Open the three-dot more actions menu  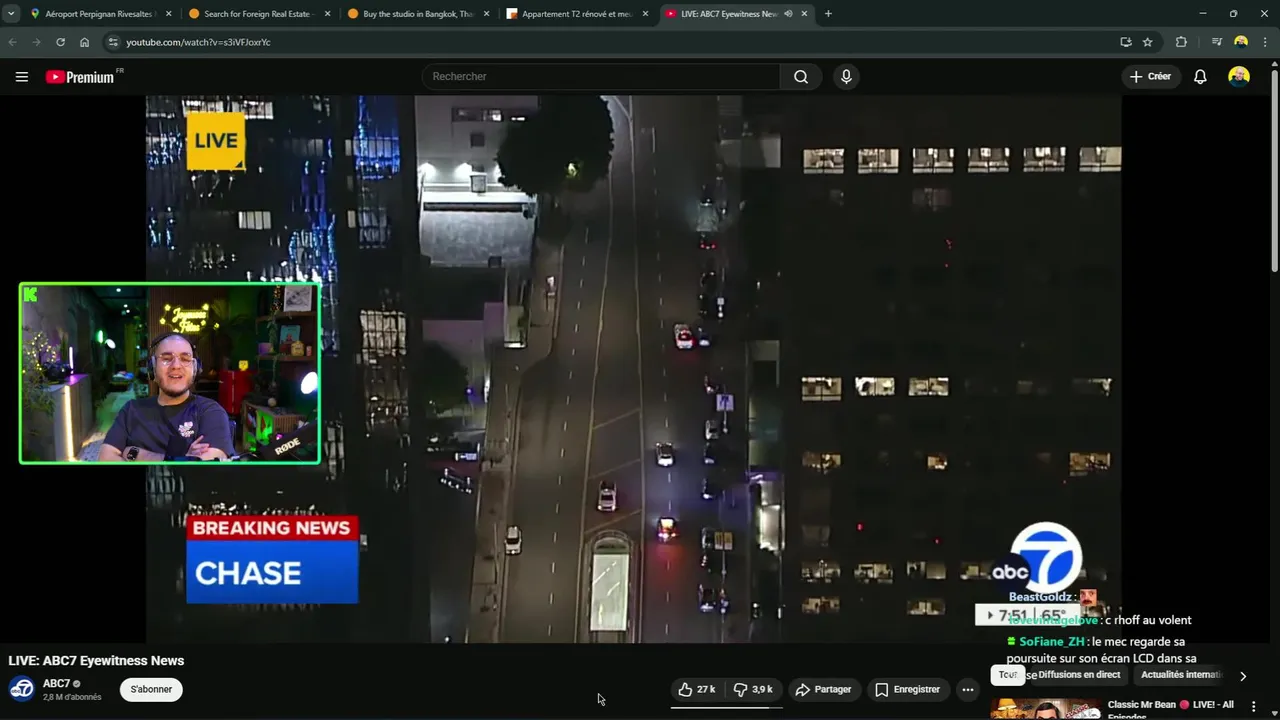click(x=967, y=689)
